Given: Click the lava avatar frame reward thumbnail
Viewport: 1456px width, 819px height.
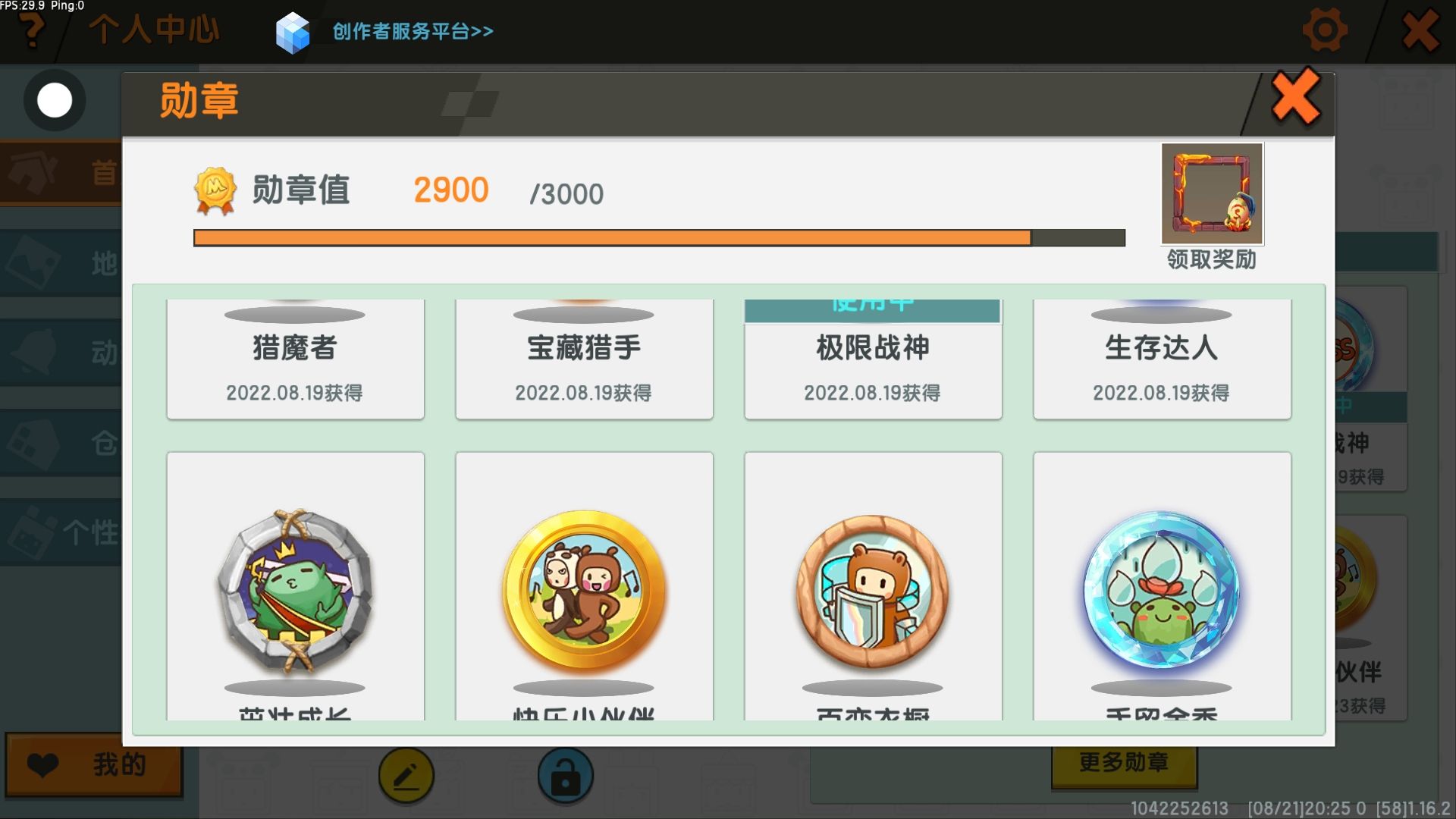Looking at the screenshot, I should pyautogui.click(x=1212, y=193).
